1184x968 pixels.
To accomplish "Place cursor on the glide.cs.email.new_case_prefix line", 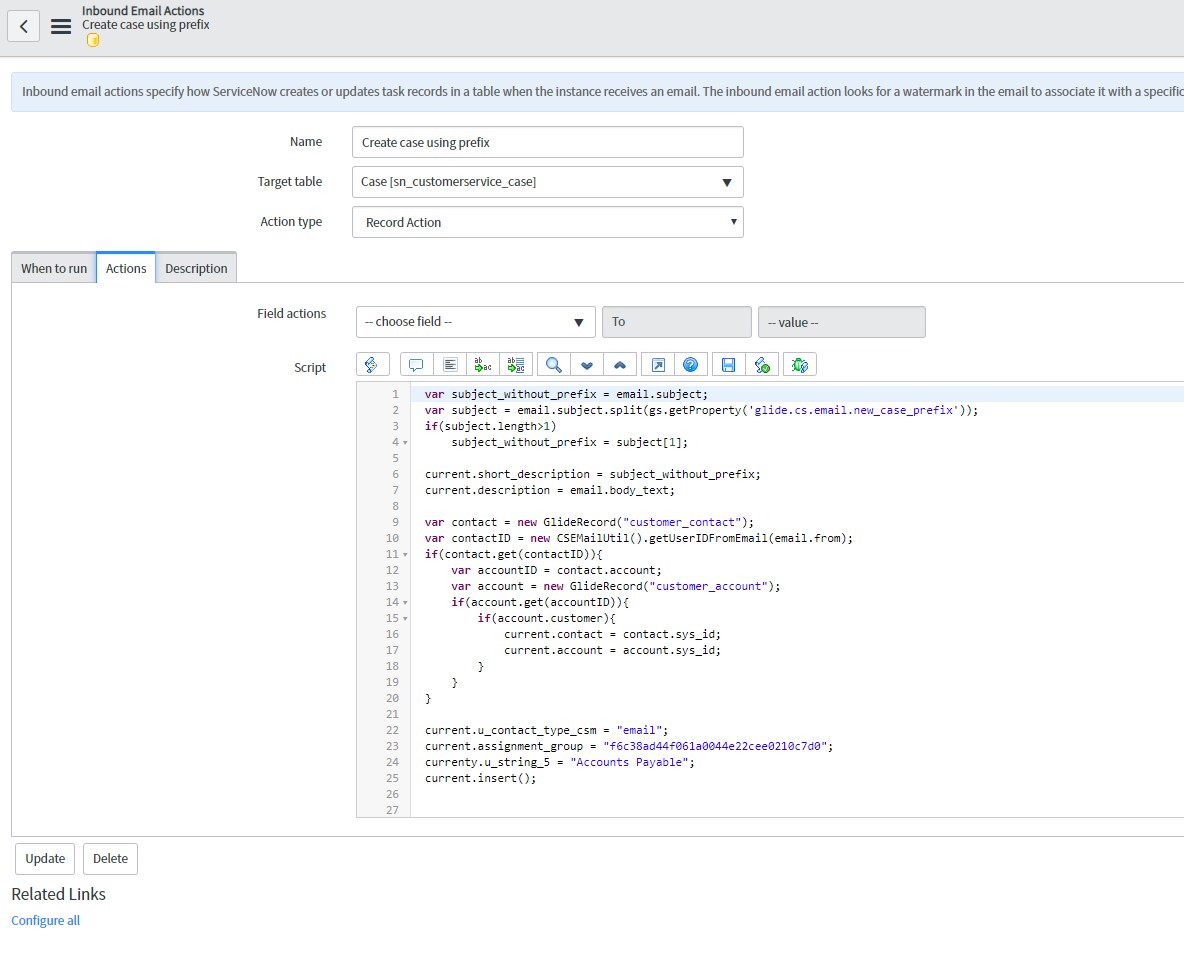I will point(701,411).
